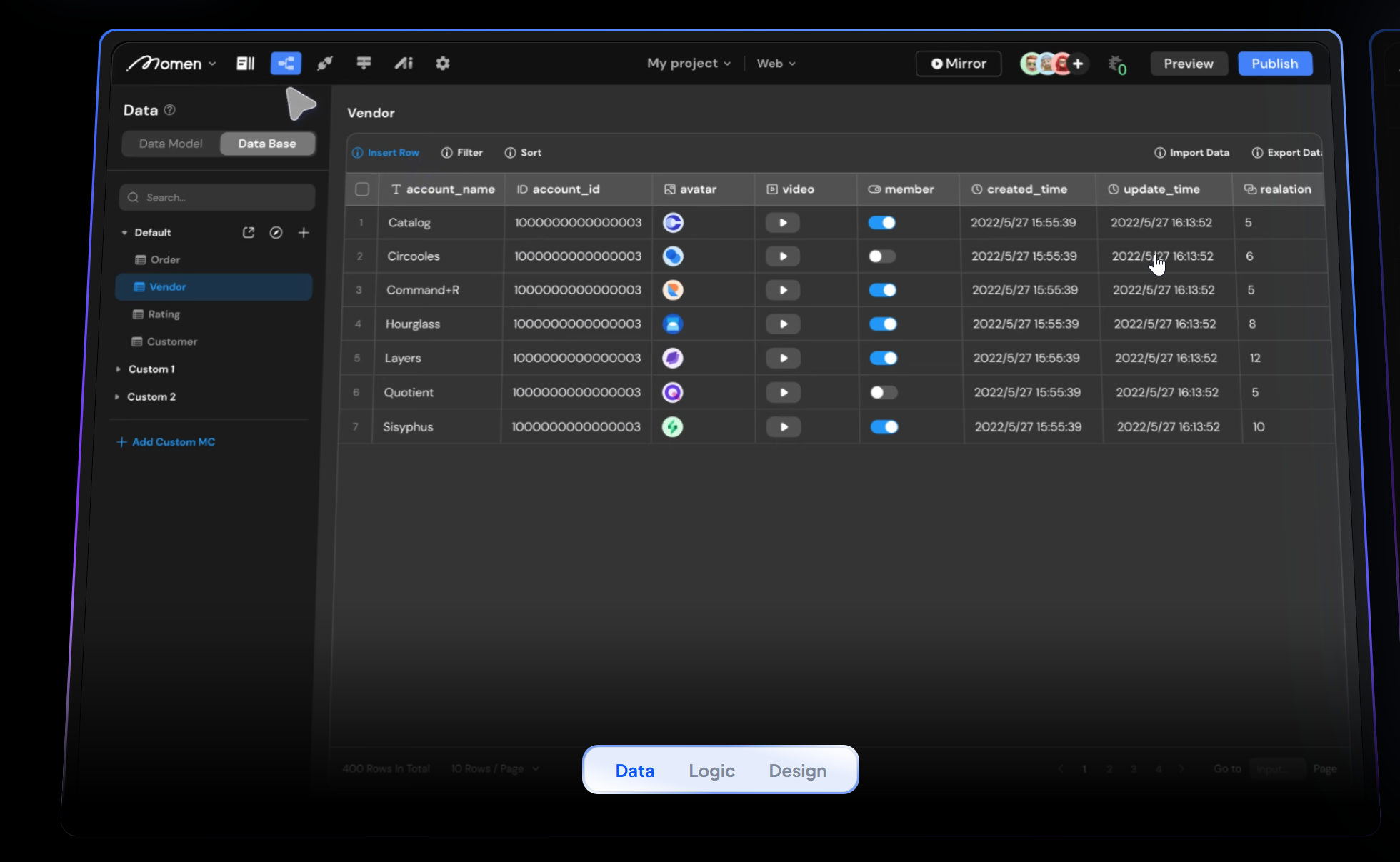Toggle member switch for Sisyphus
Viewport: 1400px width, 862px height.
[884, 427]
